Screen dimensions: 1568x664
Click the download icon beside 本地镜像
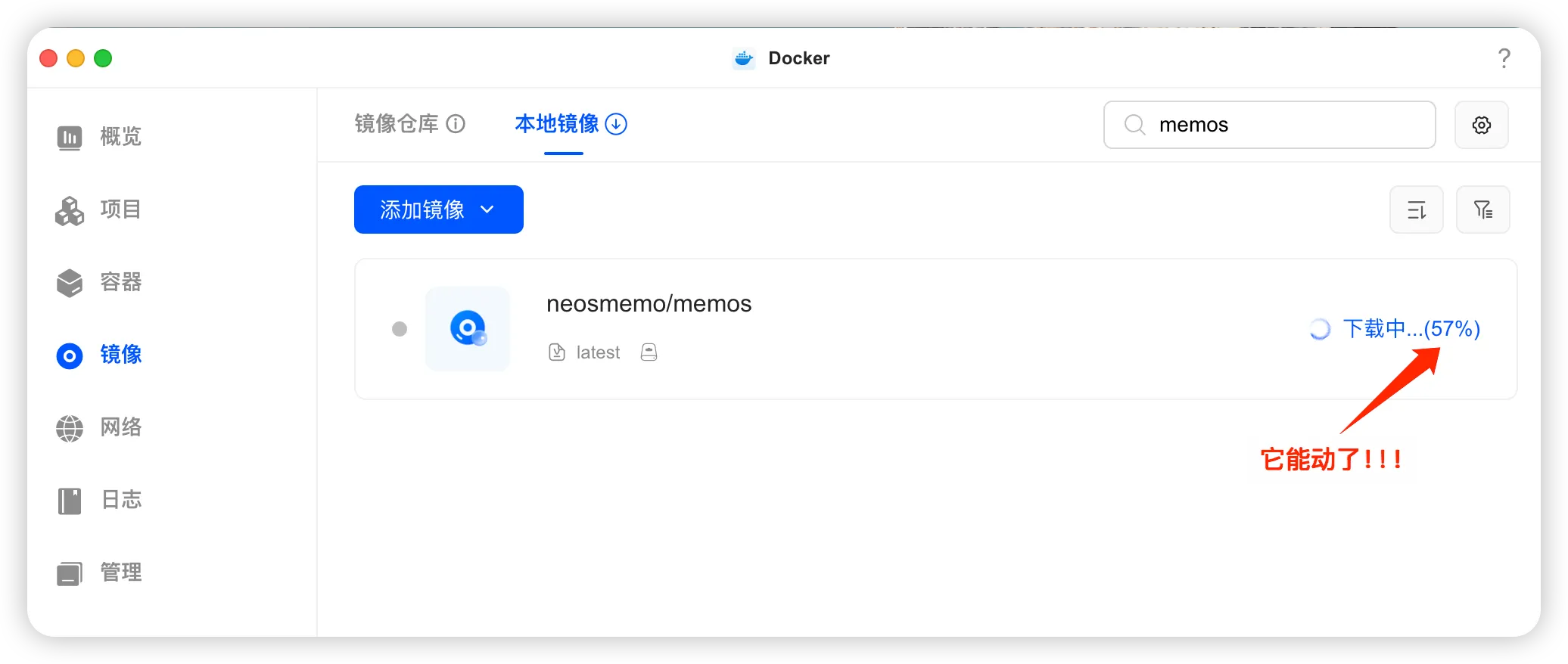(x=617, y=124)
